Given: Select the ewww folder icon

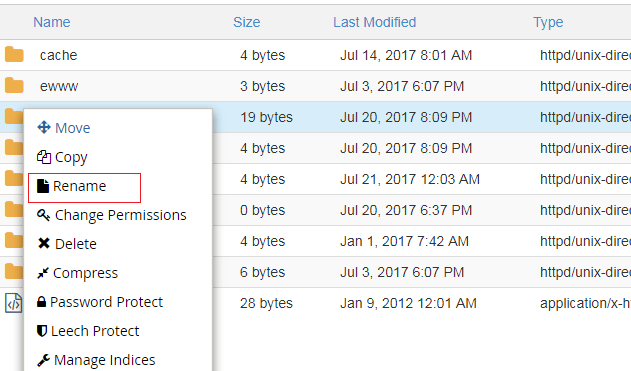Looking at the screenshot, I should click(14, 85).
